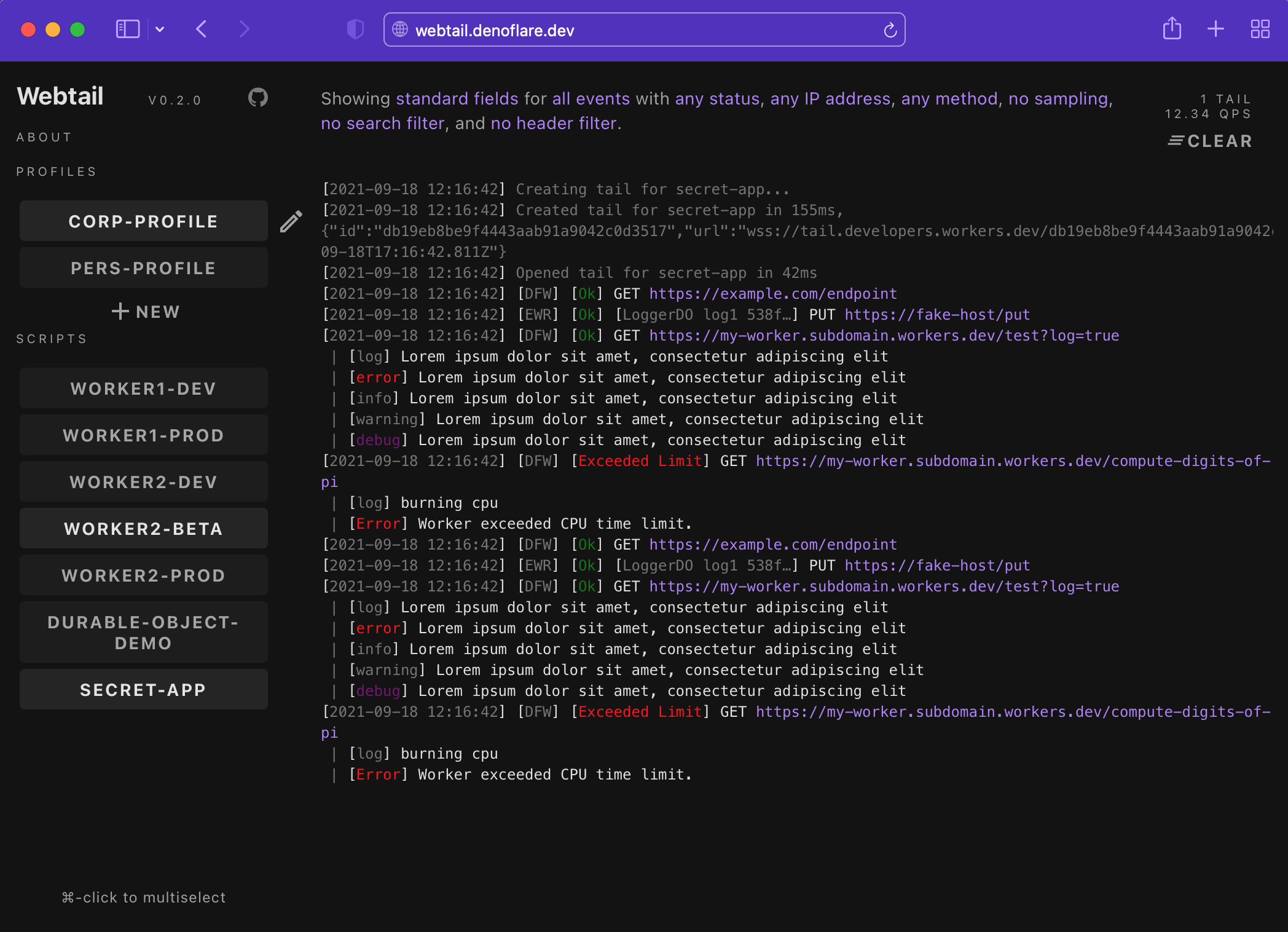Image resolution: width=1288 pixels, height=932 pixels.
Task: Open the browser share icon
Action: [x=1172, y=29]
